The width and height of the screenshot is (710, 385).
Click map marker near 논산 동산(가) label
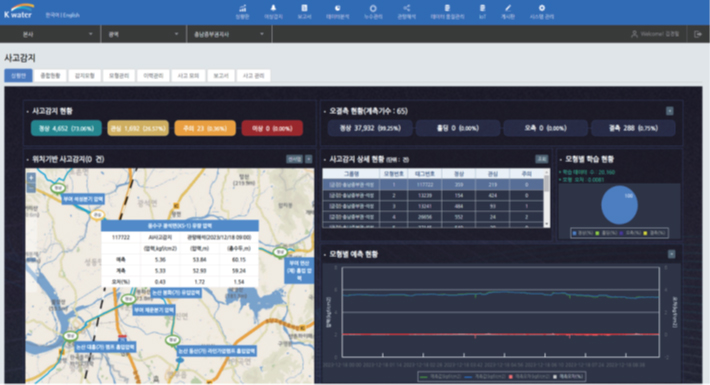click(x=173, y=339)
